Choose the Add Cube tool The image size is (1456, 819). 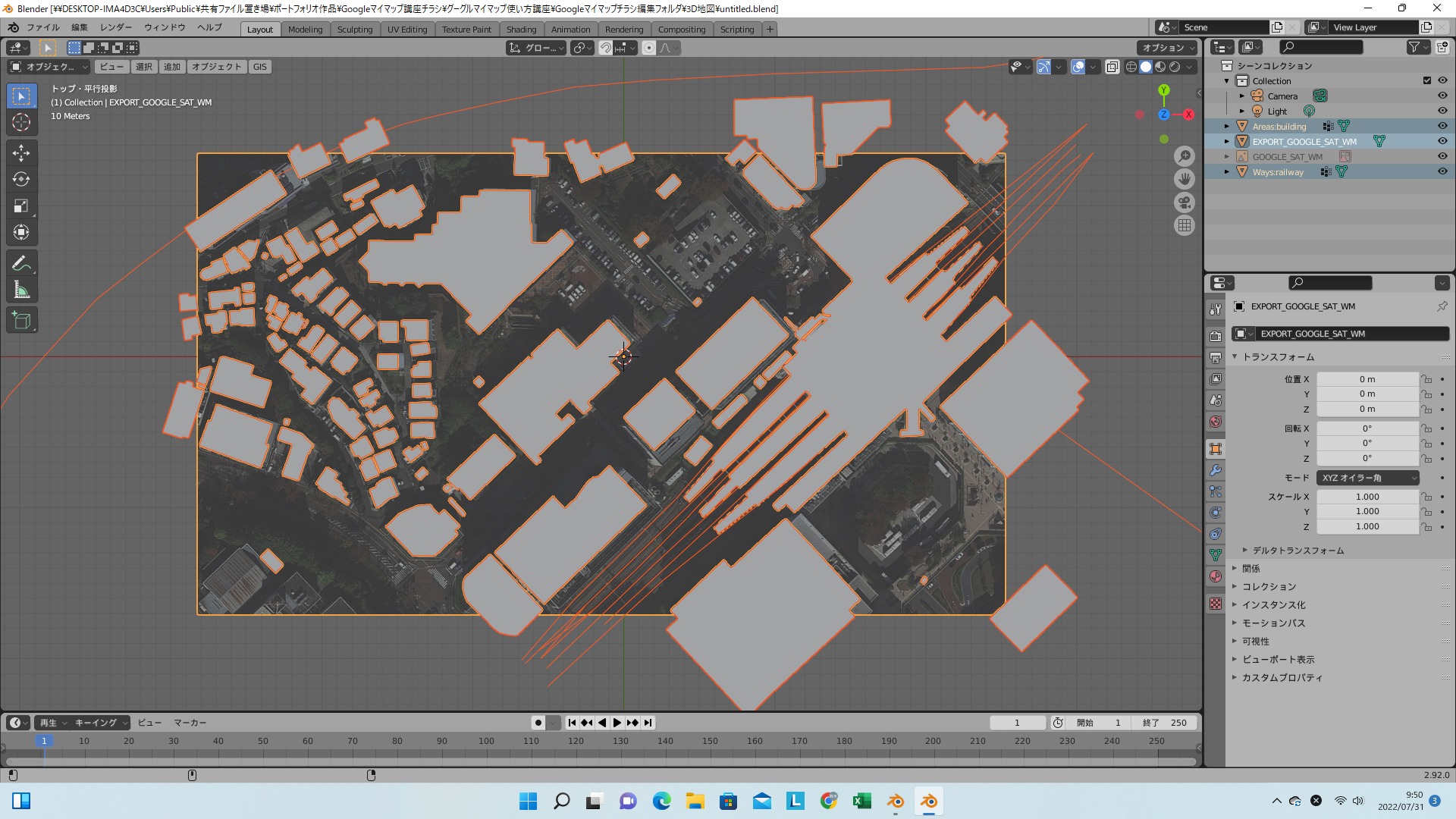[21, 321]
